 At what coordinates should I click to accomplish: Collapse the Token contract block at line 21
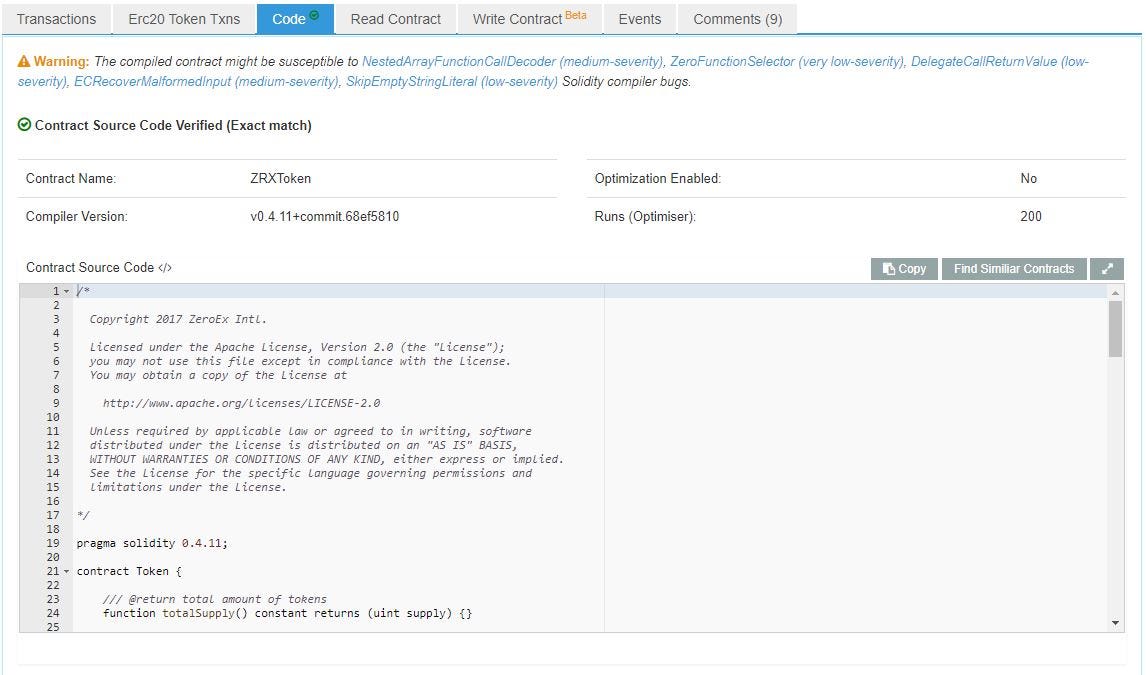[67, 570]
